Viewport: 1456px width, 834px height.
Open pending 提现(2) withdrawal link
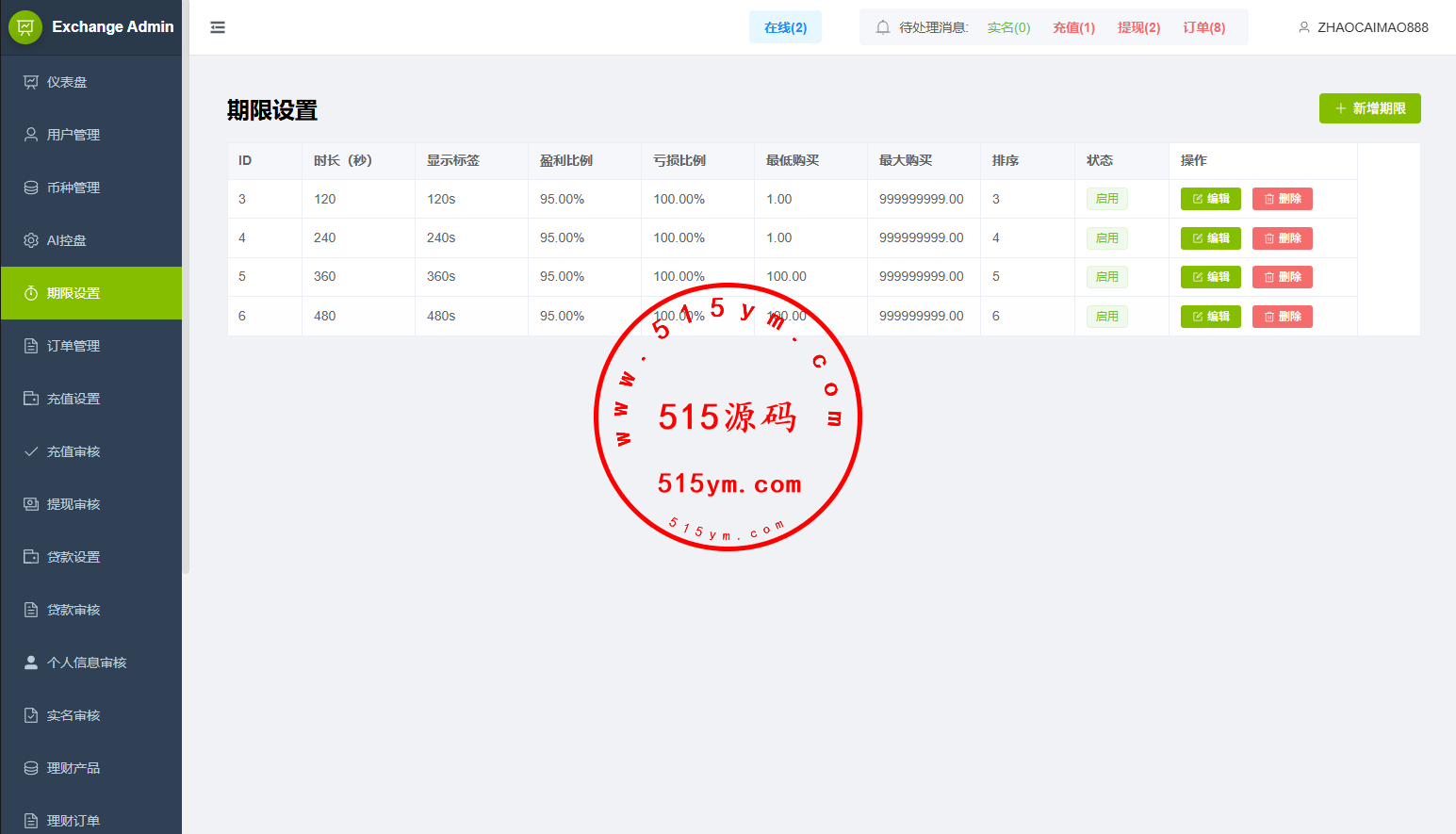click(1138, 27)
